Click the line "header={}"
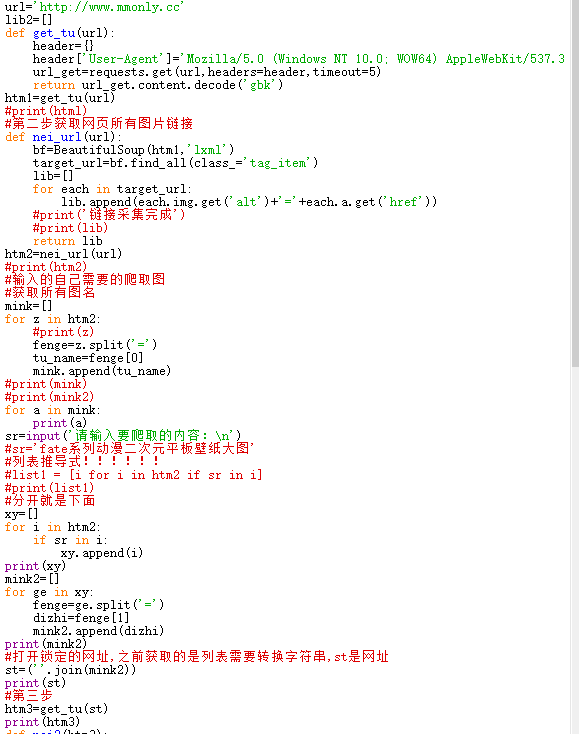This screenshot has width=579, height=734. coord(63,46)
